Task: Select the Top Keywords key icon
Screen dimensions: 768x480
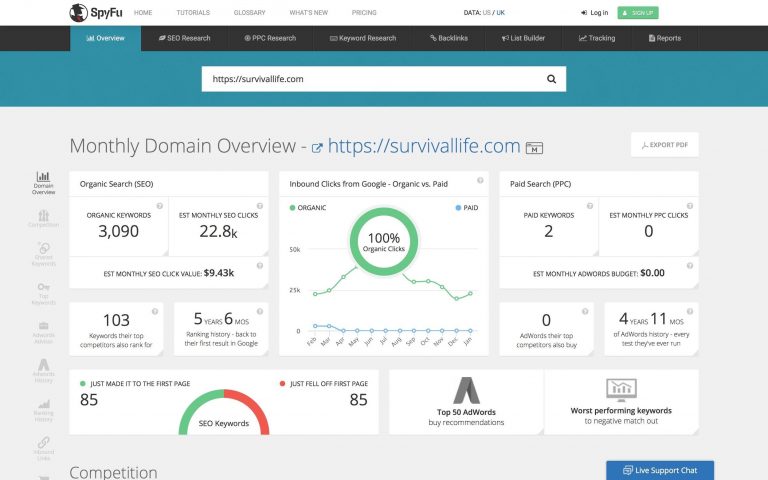Action: (x=44, y=288)
